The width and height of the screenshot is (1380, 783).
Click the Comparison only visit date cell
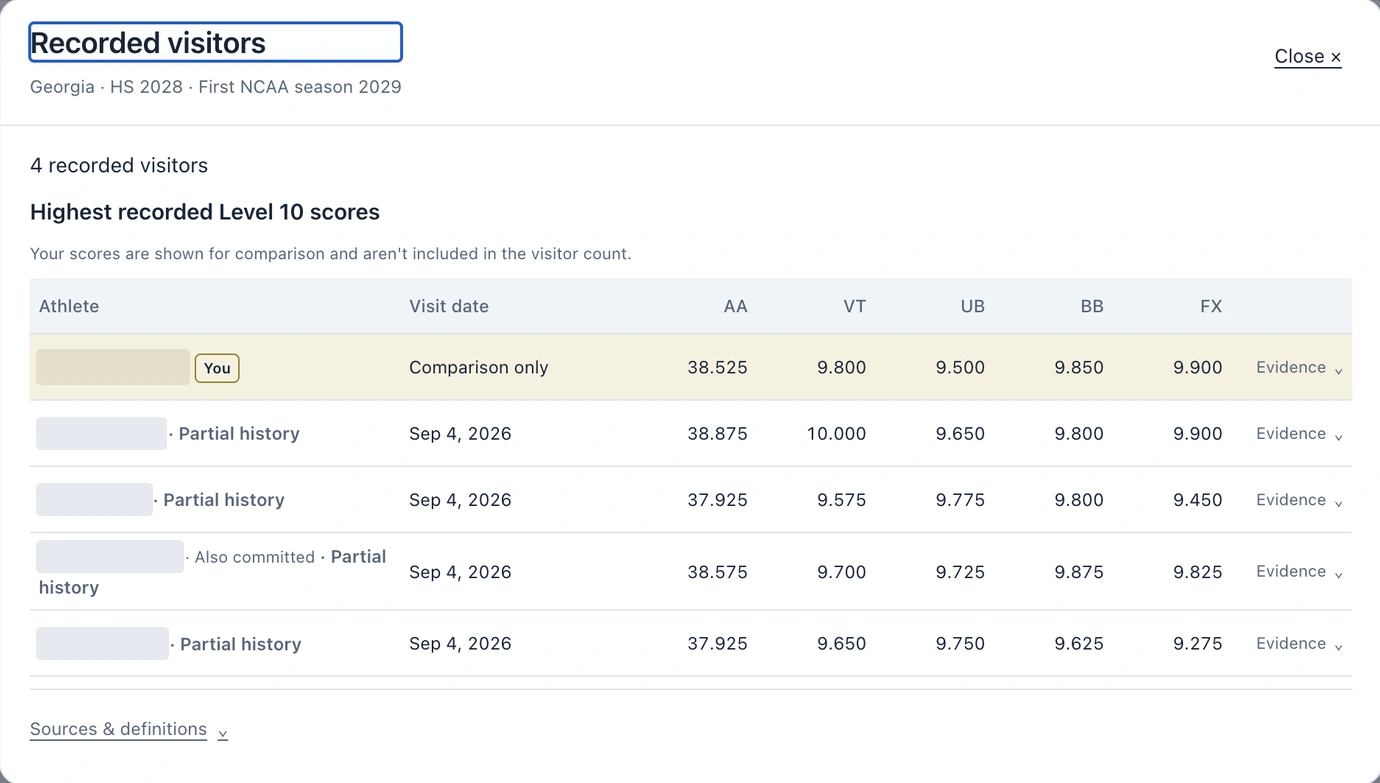pos(479,368)
